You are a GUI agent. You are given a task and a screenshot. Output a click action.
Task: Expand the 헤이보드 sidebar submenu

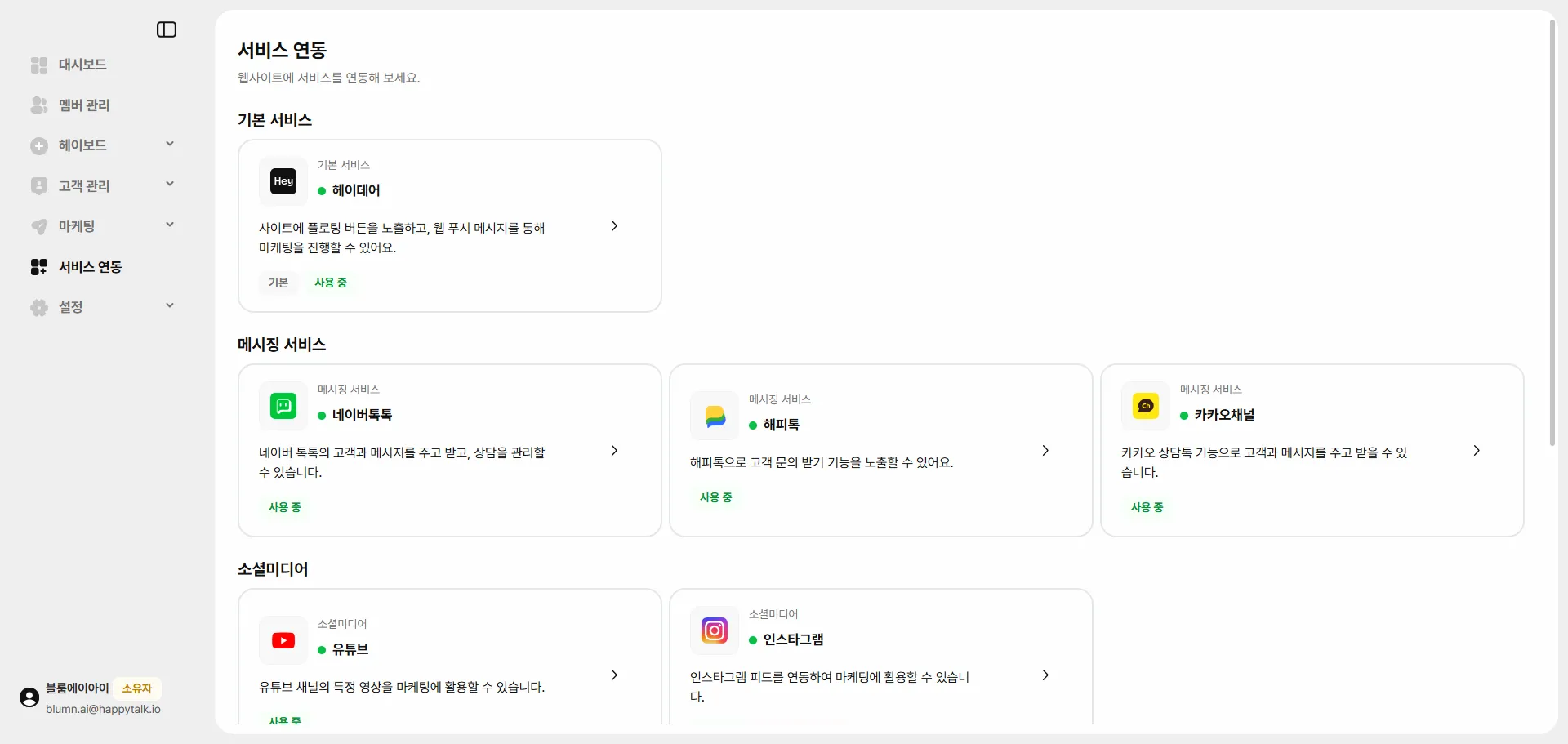coord(170,145)
